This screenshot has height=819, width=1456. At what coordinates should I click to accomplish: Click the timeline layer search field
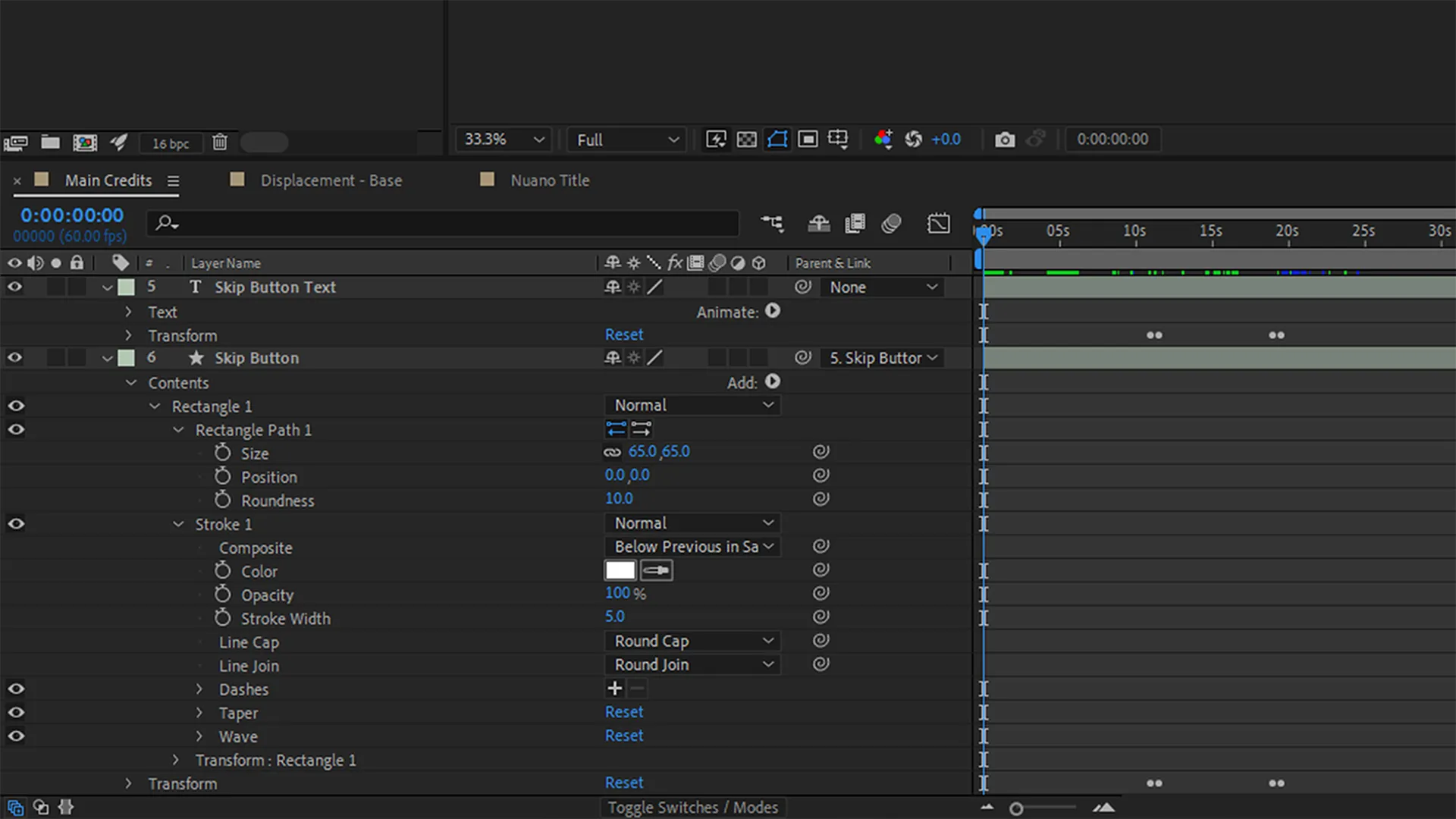[443, 223]
